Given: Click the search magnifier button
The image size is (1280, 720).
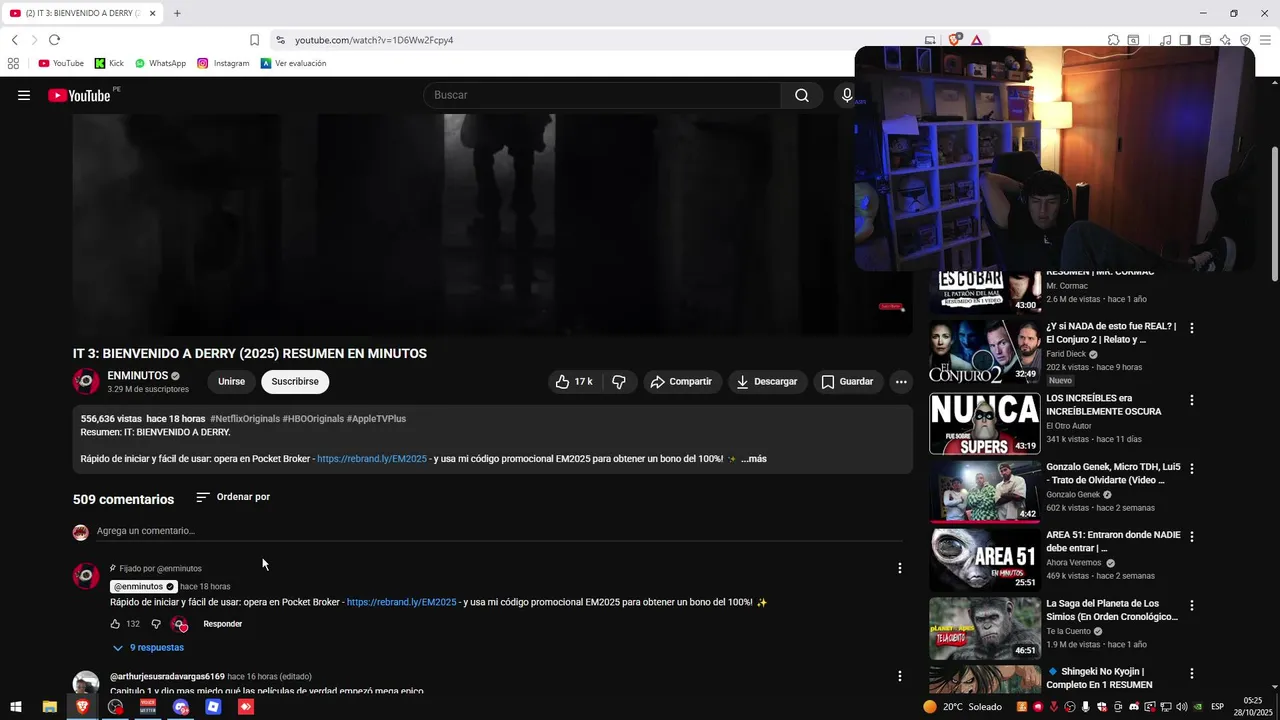Looking at the screenshot, I should click(802, 95).
